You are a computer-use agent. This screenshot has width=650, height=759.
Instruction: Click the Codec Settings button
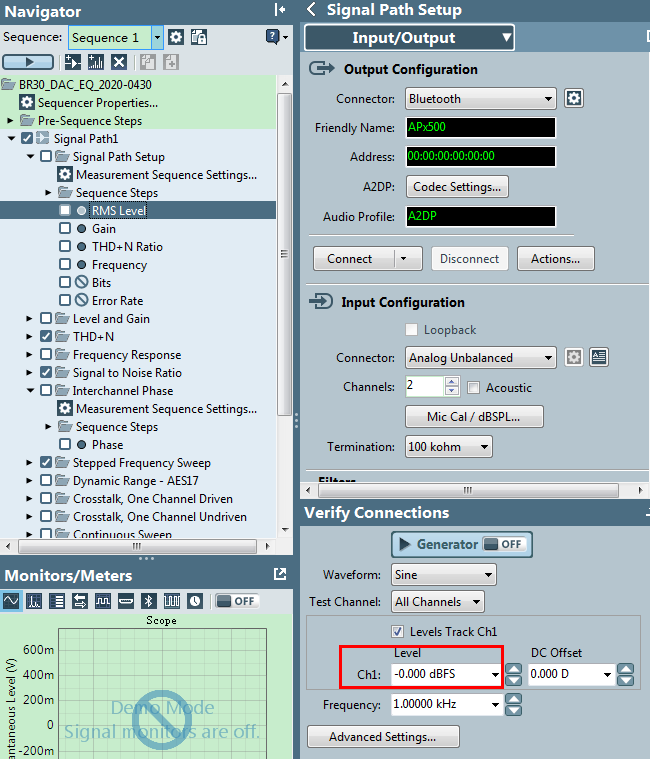pos(457,187)
